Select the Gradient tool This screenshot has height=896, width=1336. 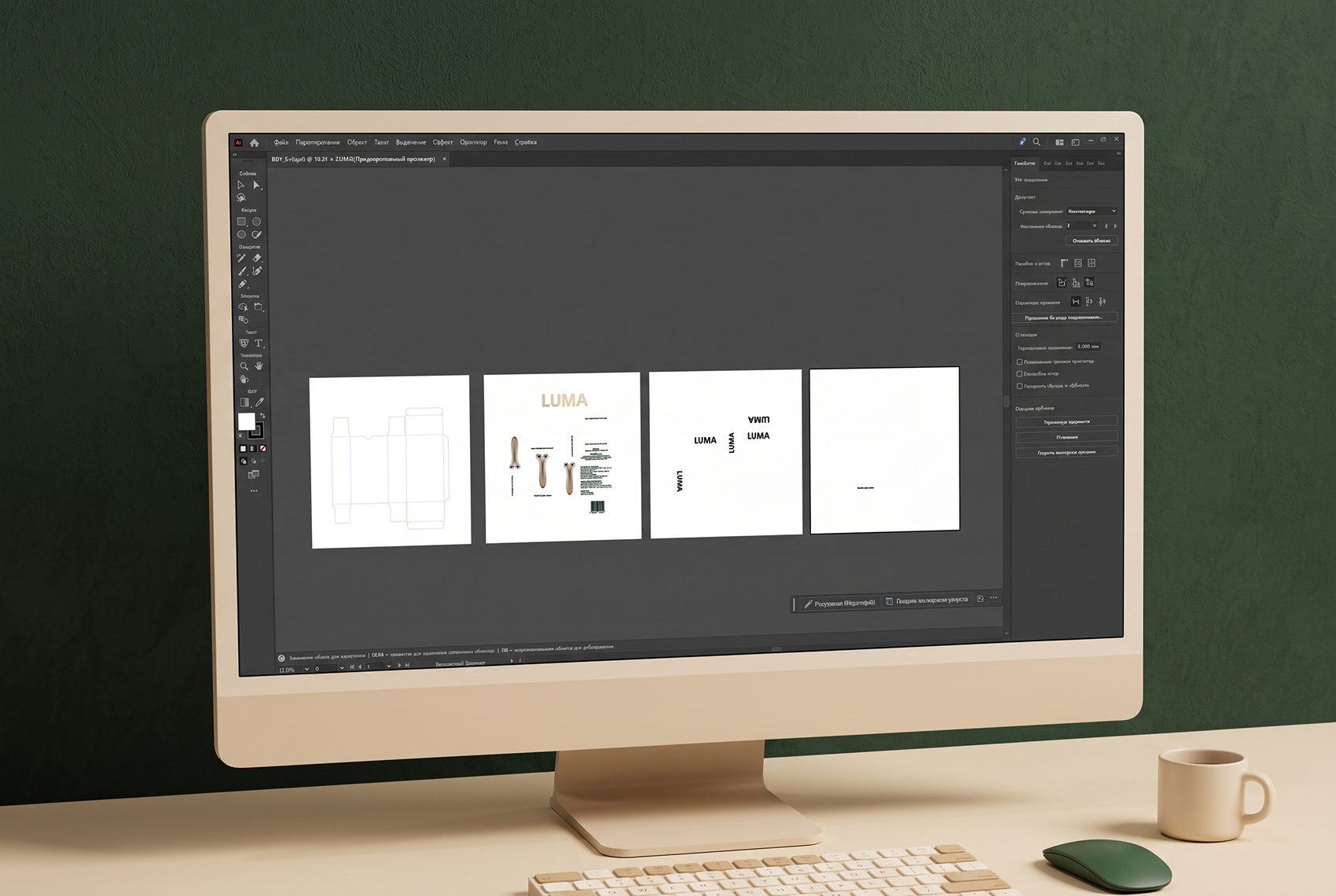tap(244, 402)
